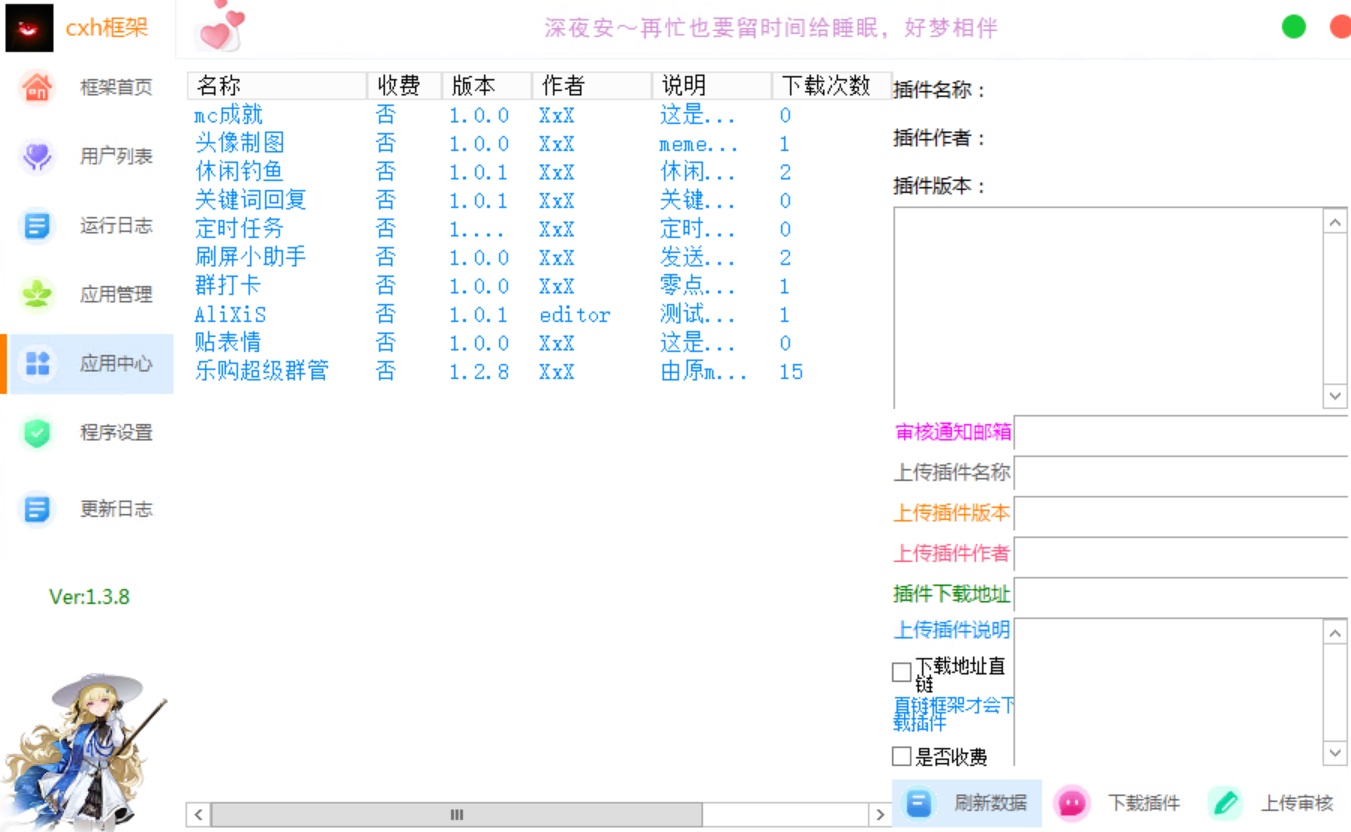Click the 运行日志 document icon

[x=38, y=225]
